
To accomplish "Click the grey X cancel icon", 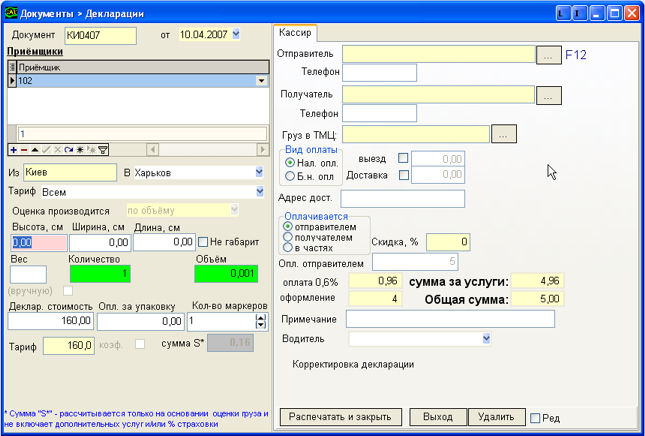I will click(x=58, y=150).
